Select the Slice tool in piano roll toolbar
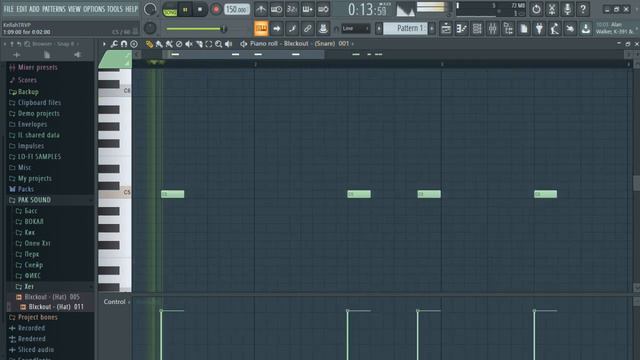The image size is (640, 360). click(199, 44)
